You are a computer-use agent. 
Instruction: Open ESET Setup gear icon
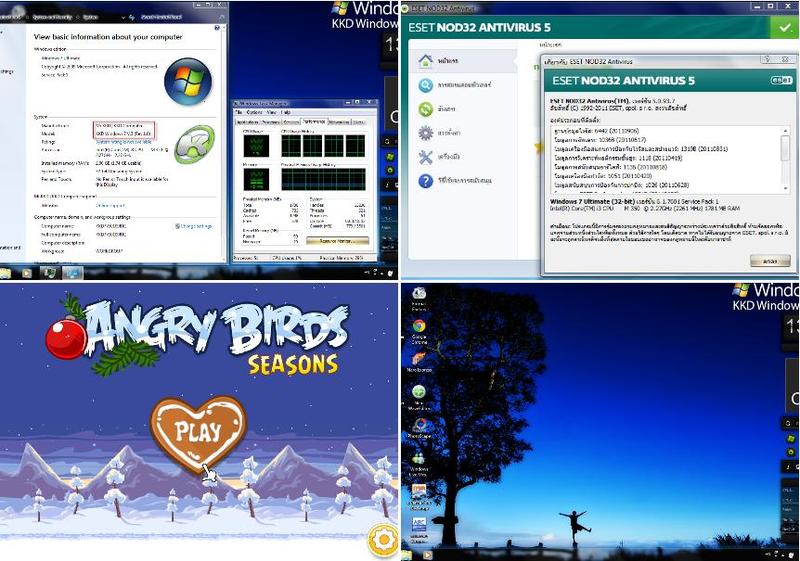[426, 133]
